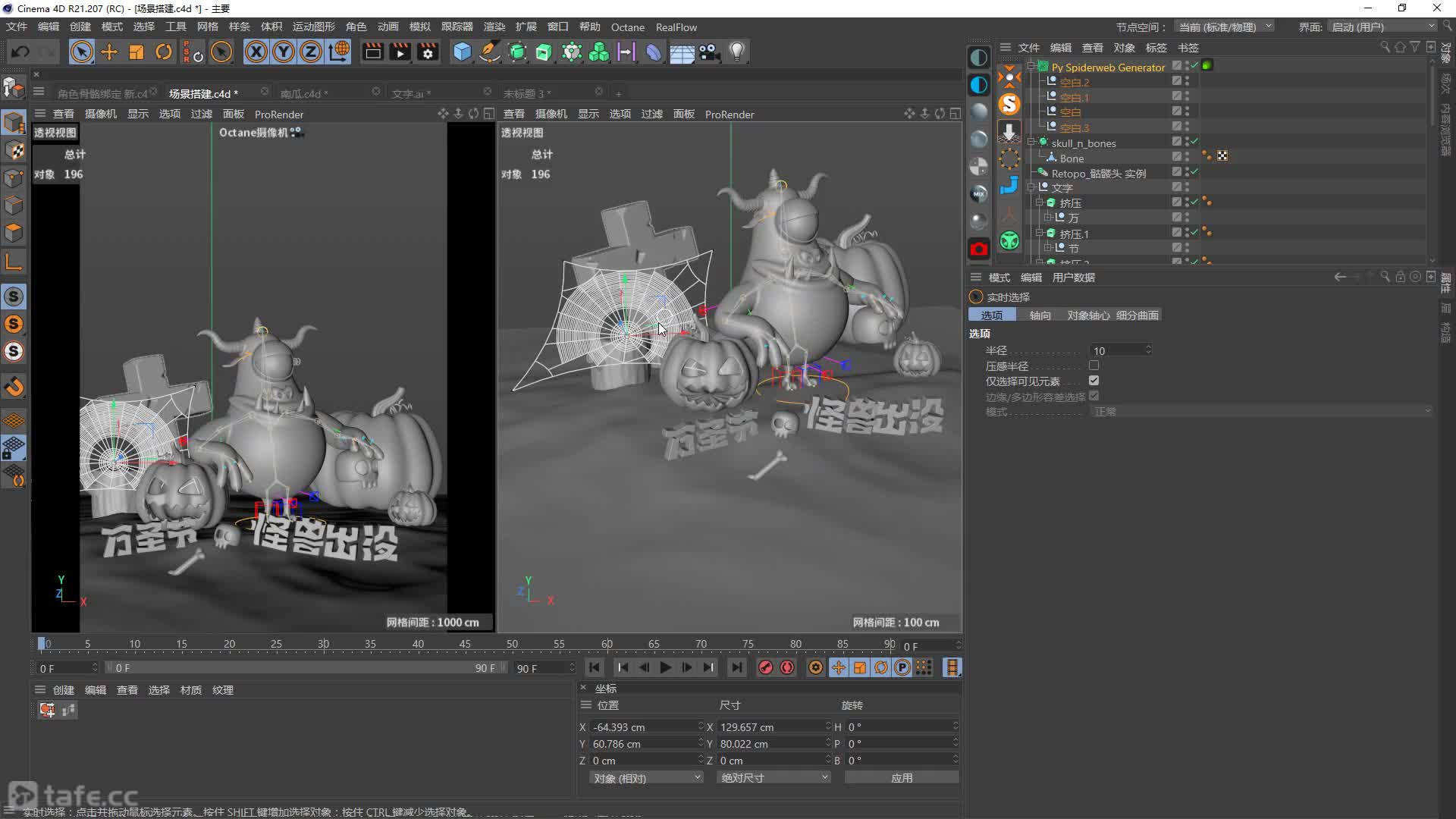Image resolution: width=1456 pixels, height=819 pixels.
Task: Toggle the green check for skull_n_bones
Action: [x=1194, y=142]
